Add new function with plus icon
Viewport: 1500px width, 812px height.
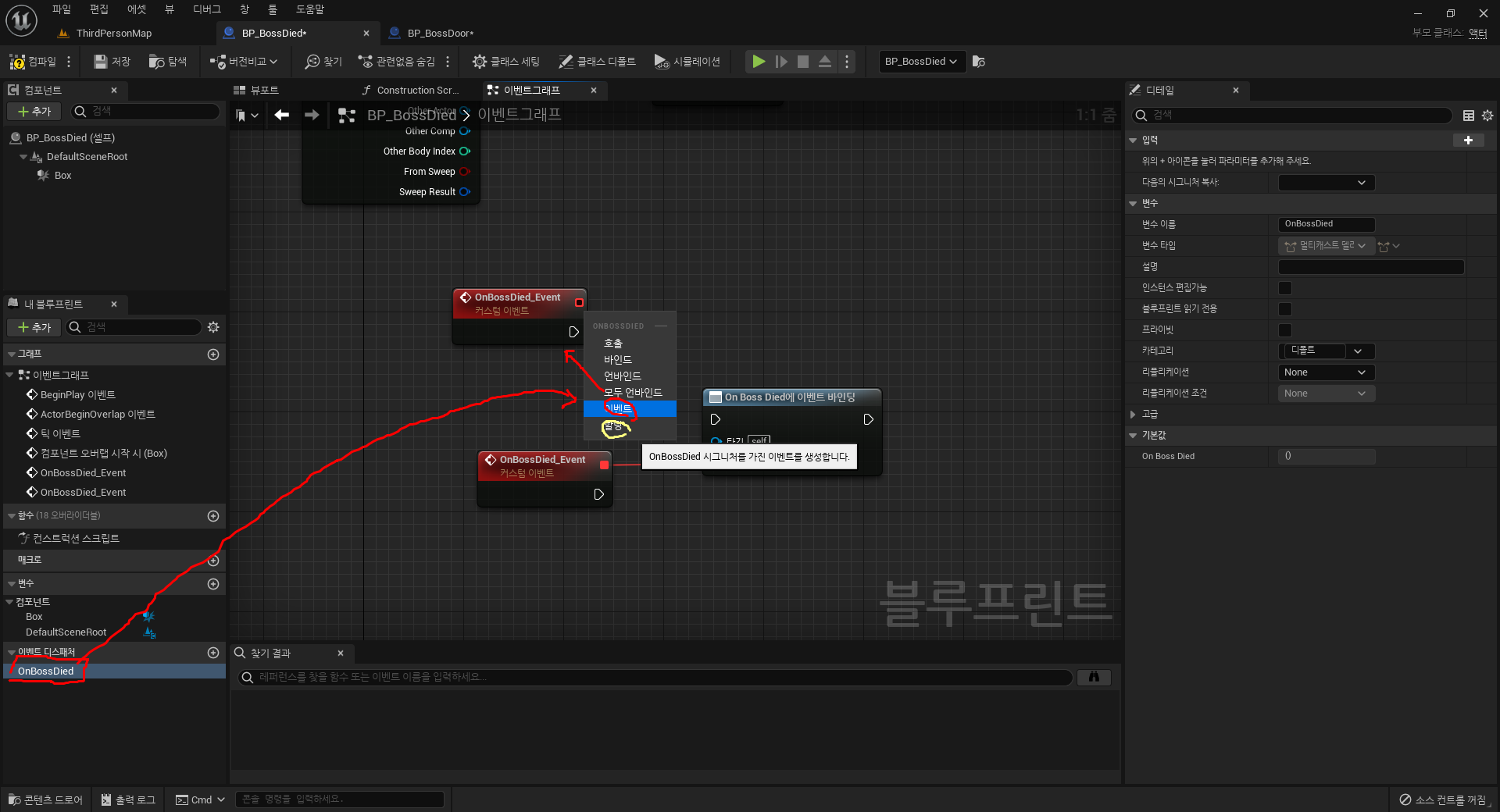pyautogui.click(x=213, y=516)
